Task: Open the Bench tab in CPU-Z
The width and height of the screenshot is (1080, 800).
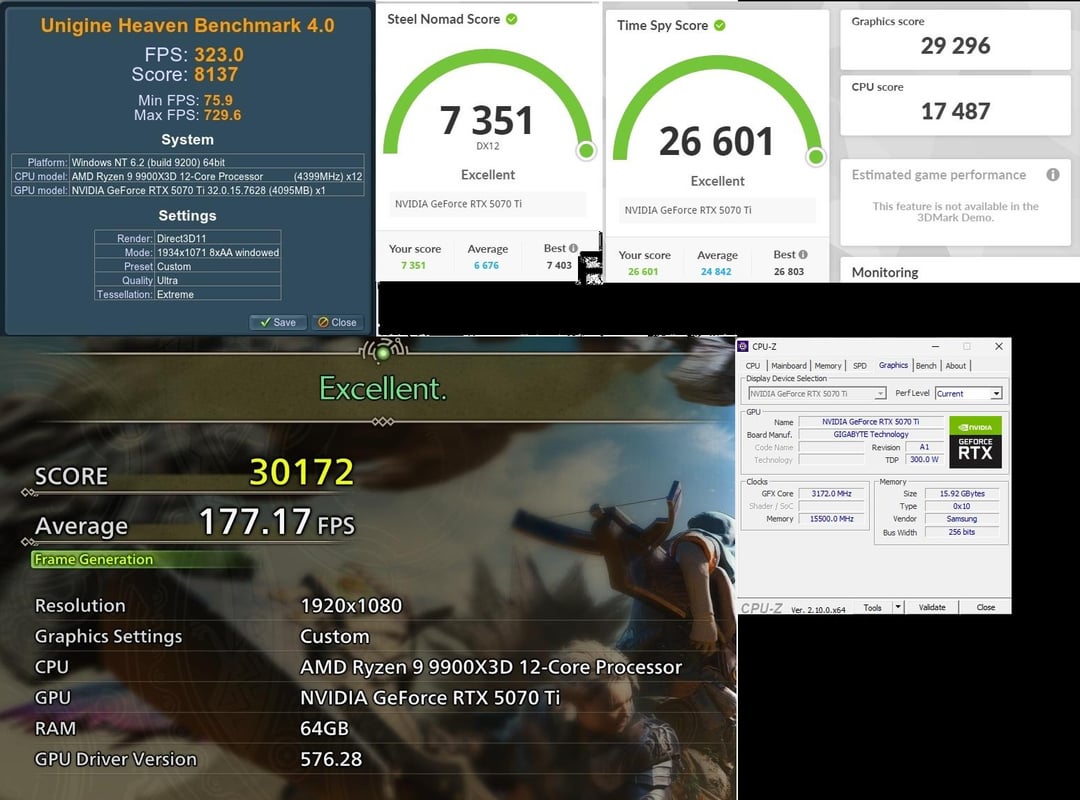Action: tap(926, 366)
